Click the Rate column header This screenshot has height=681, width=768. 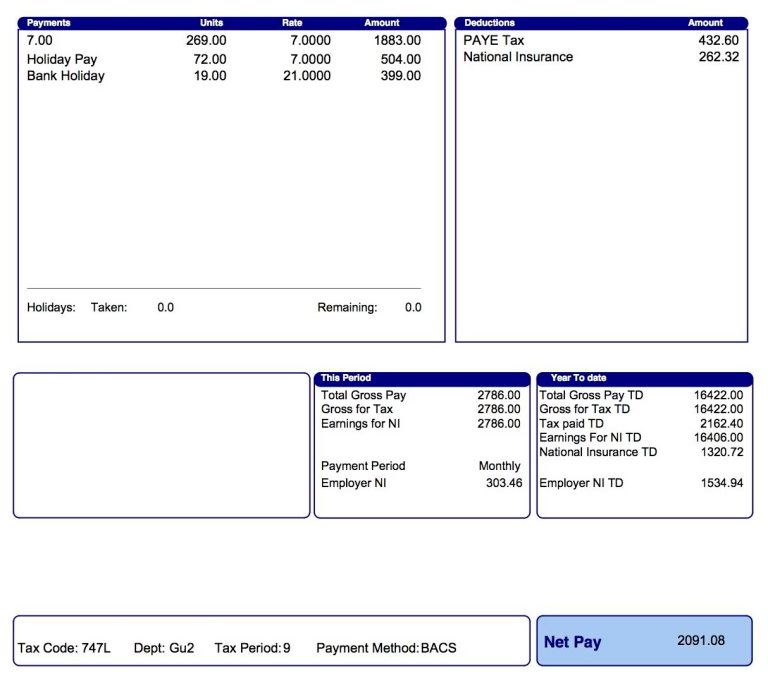(293, 22)
